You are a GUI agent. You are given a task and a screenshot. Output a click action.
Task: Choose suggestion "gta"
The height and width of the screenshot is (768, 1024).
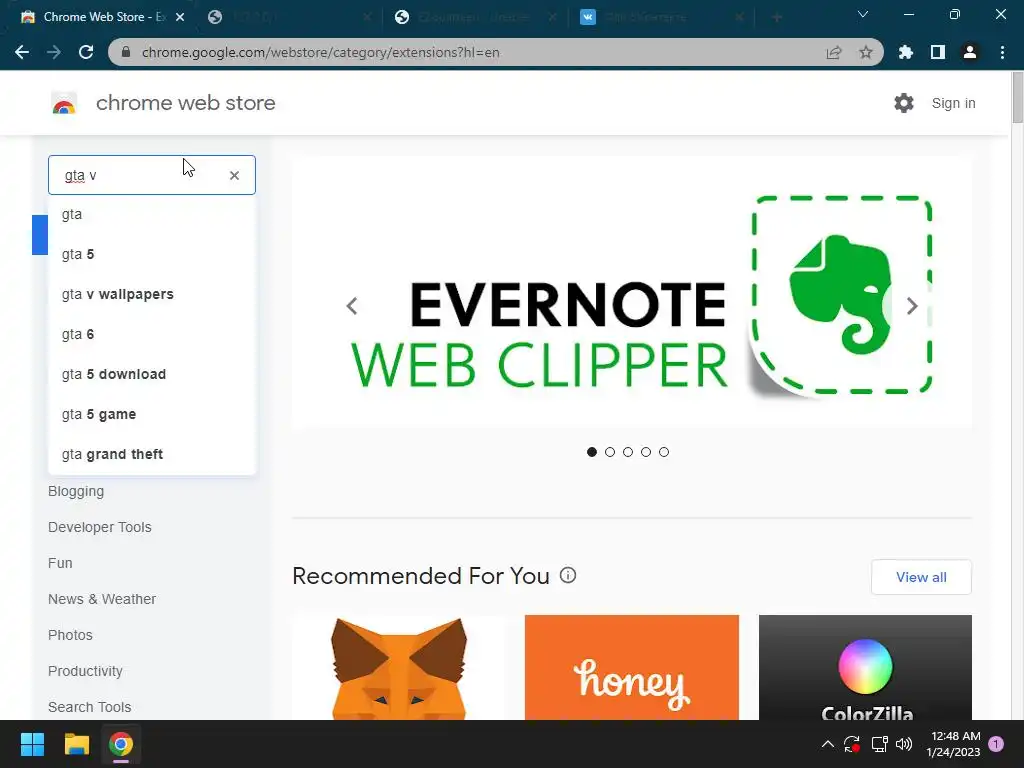click(152, 214)
